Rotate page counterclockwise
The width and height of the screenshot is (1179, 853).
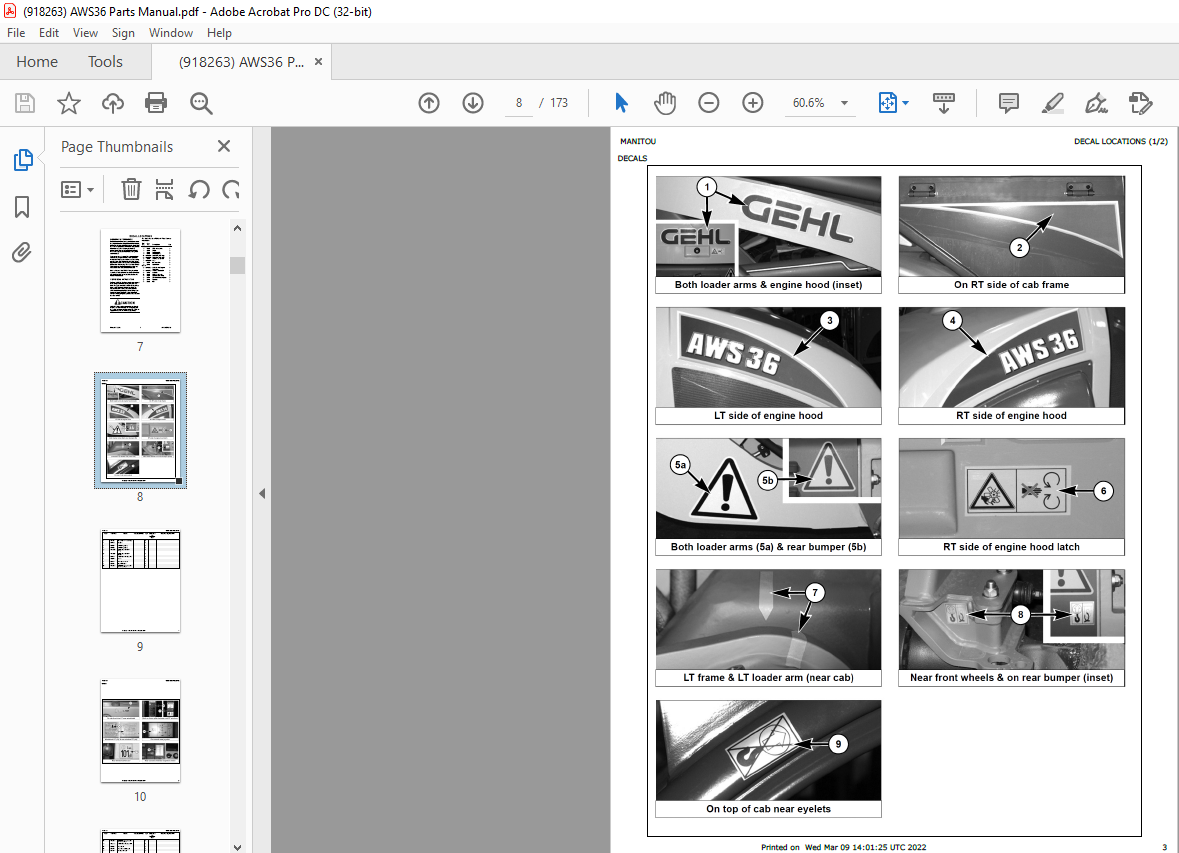click(x=199, y=190)
